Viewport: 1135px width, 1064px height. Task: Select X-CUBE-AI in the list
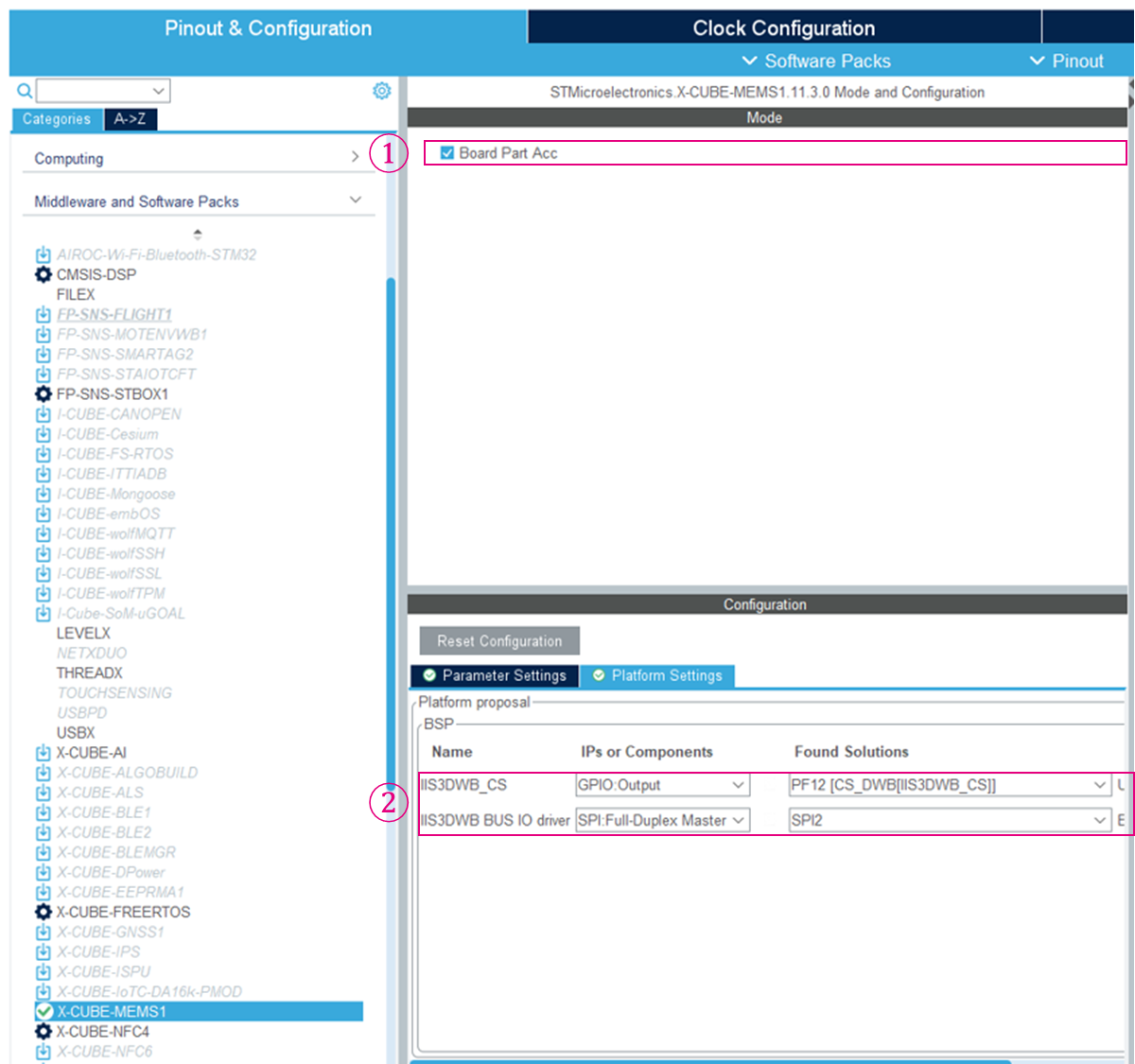91,753
